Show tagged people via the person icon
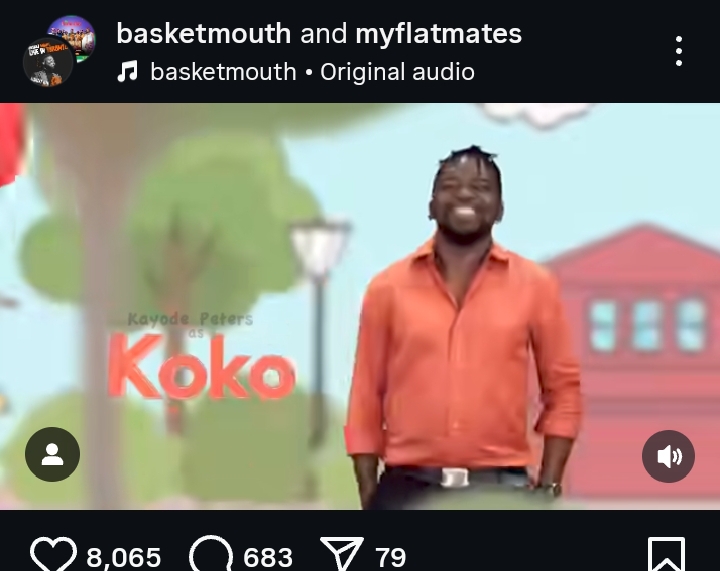This screenshot has height=571, width=720. tap(52, 454)
